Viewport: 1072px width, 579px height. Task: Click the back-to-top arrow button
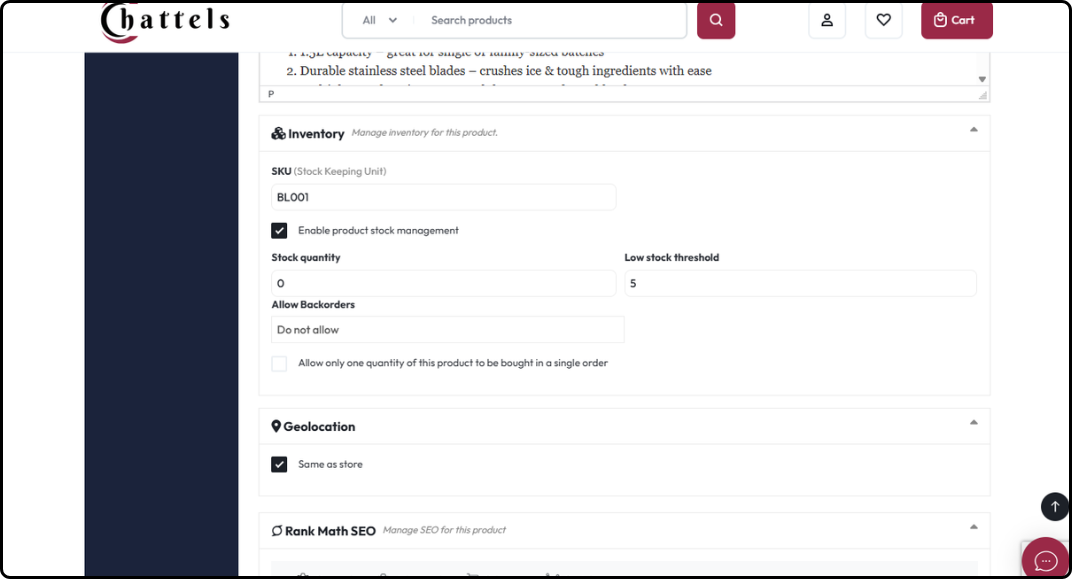pos(1054,507)
